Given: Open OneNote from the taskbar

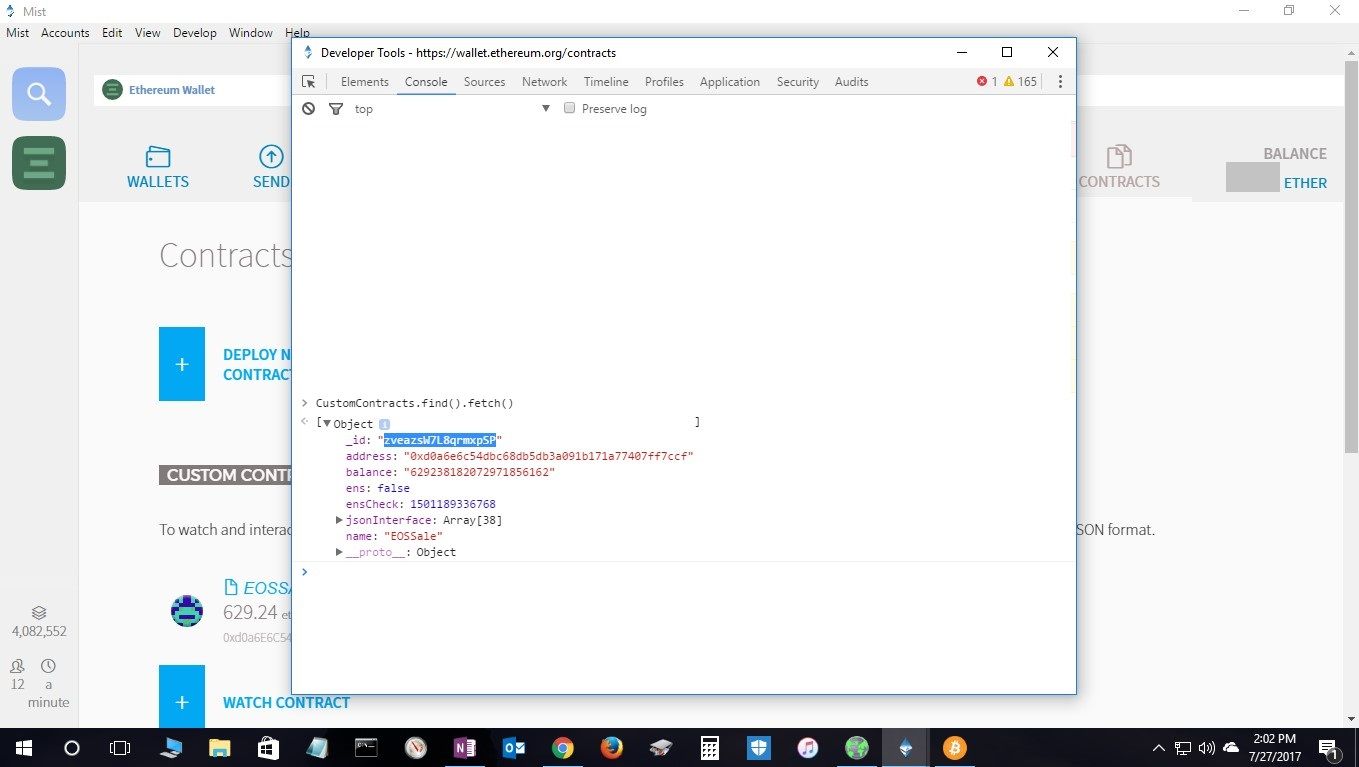Looking at the screenshot, I should [x=465, y=748].
